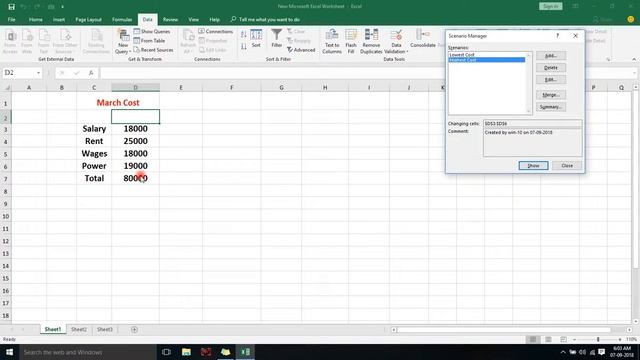
Task: Click Sign in button
Action: [551, 6]
